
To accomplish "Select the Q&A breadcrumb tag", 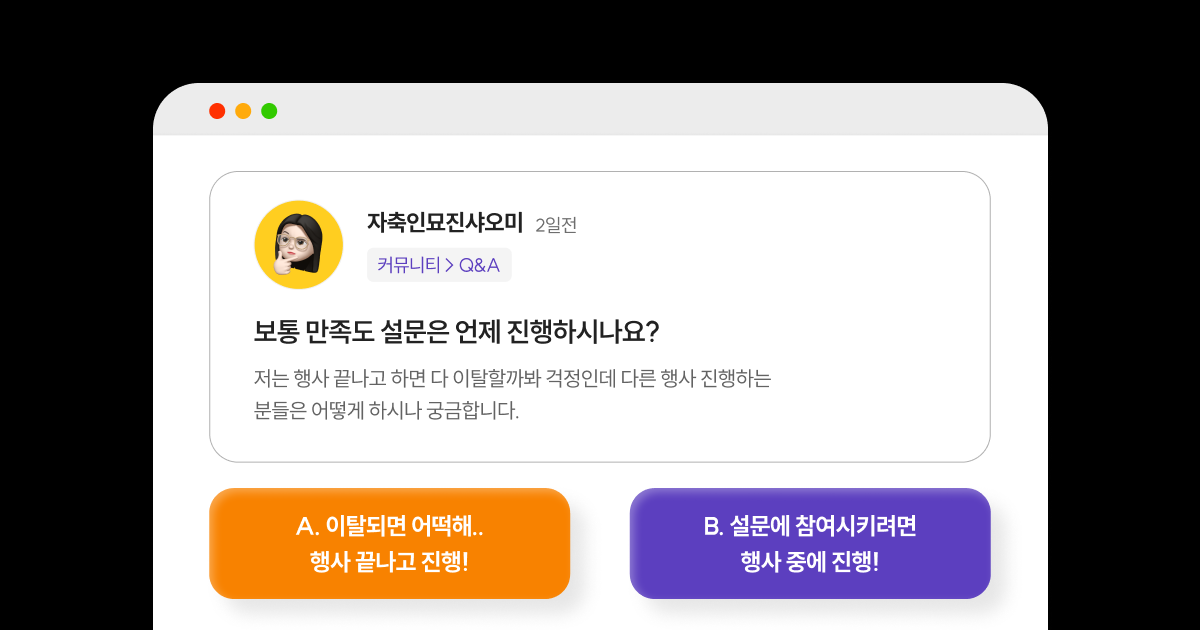I will pos(479,265).
